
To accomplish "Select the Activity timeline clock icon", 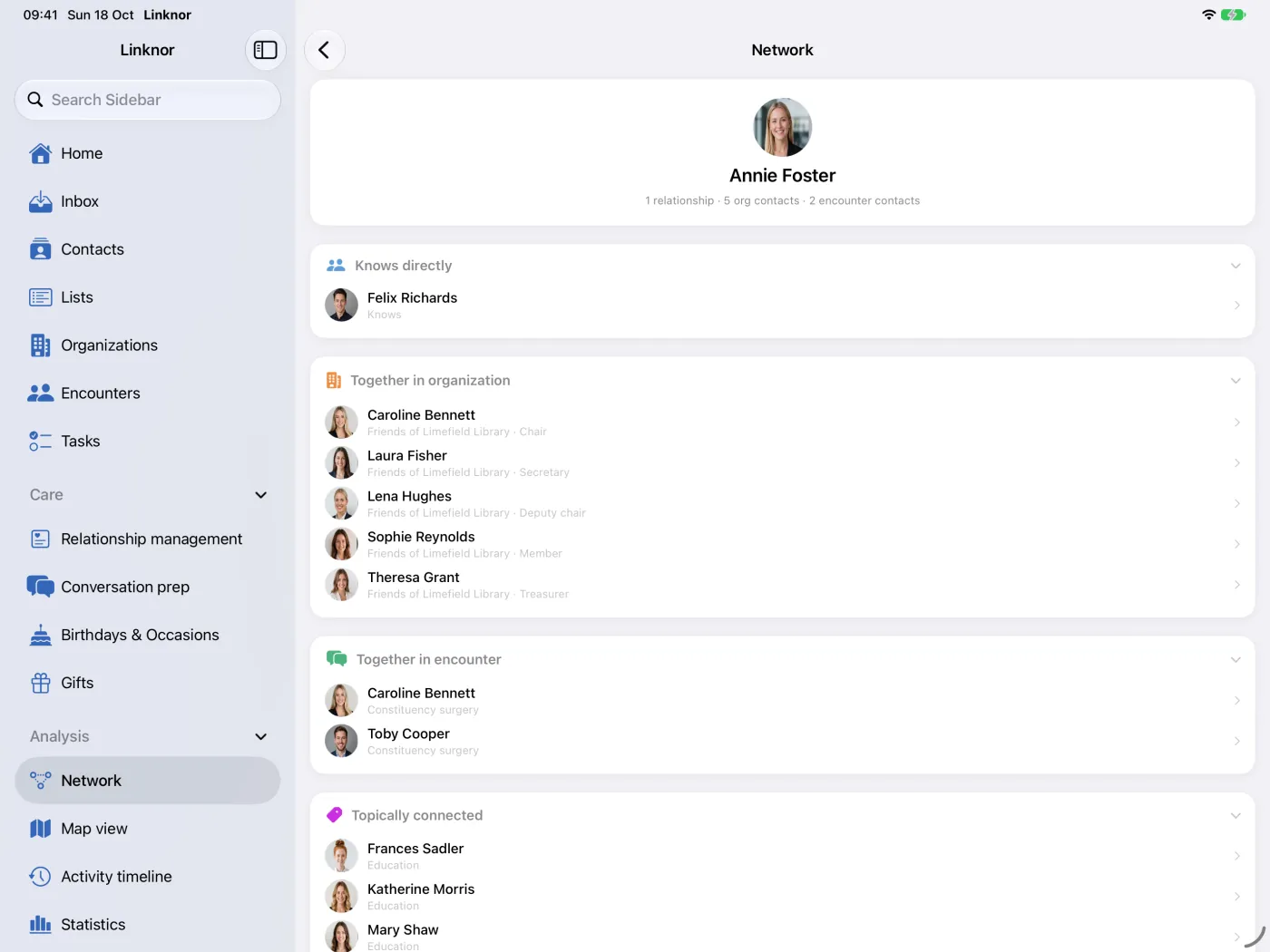I will (41, 877).
